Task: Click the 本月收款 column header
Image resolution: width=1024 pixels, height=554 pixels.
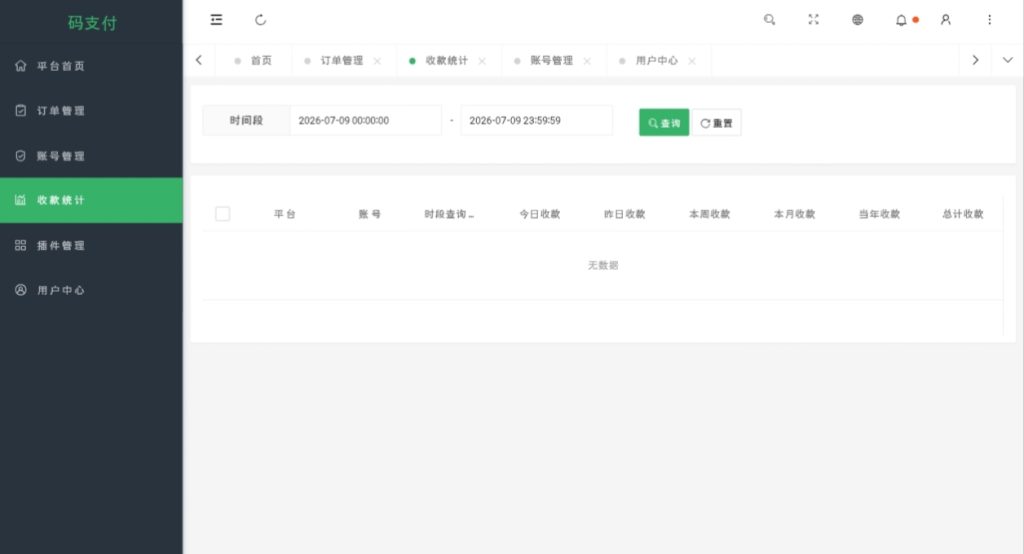Action: (794, 214)
